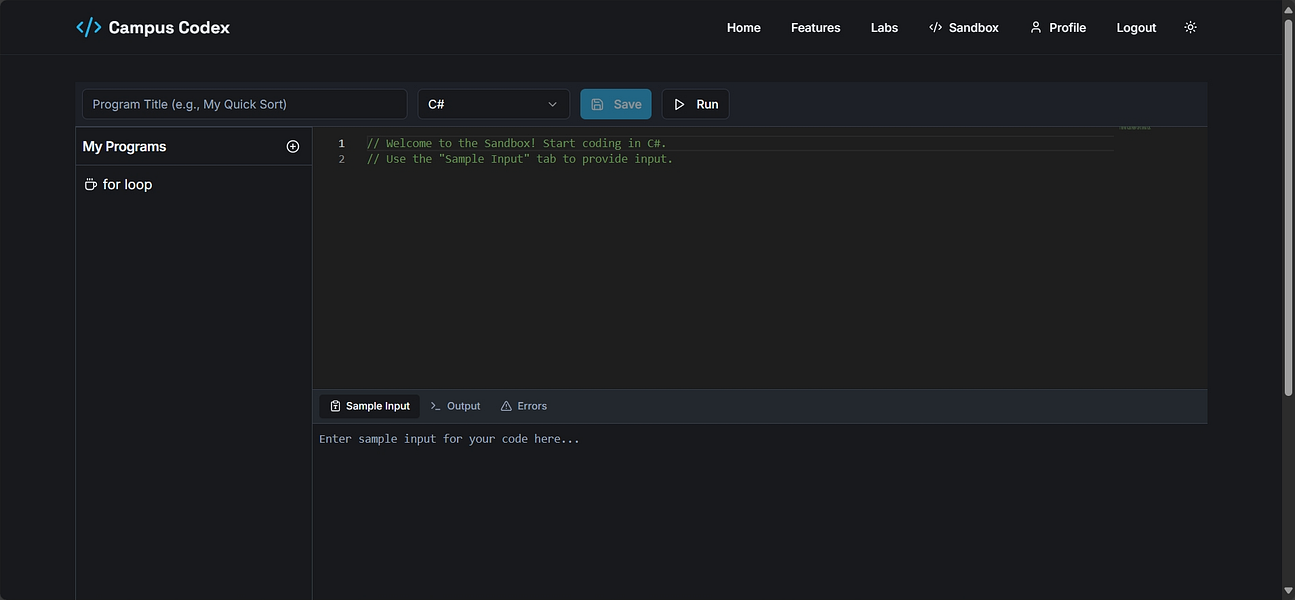Click the play triangle icon on Run
The image size is (1295, 600).
pos(679,103)
